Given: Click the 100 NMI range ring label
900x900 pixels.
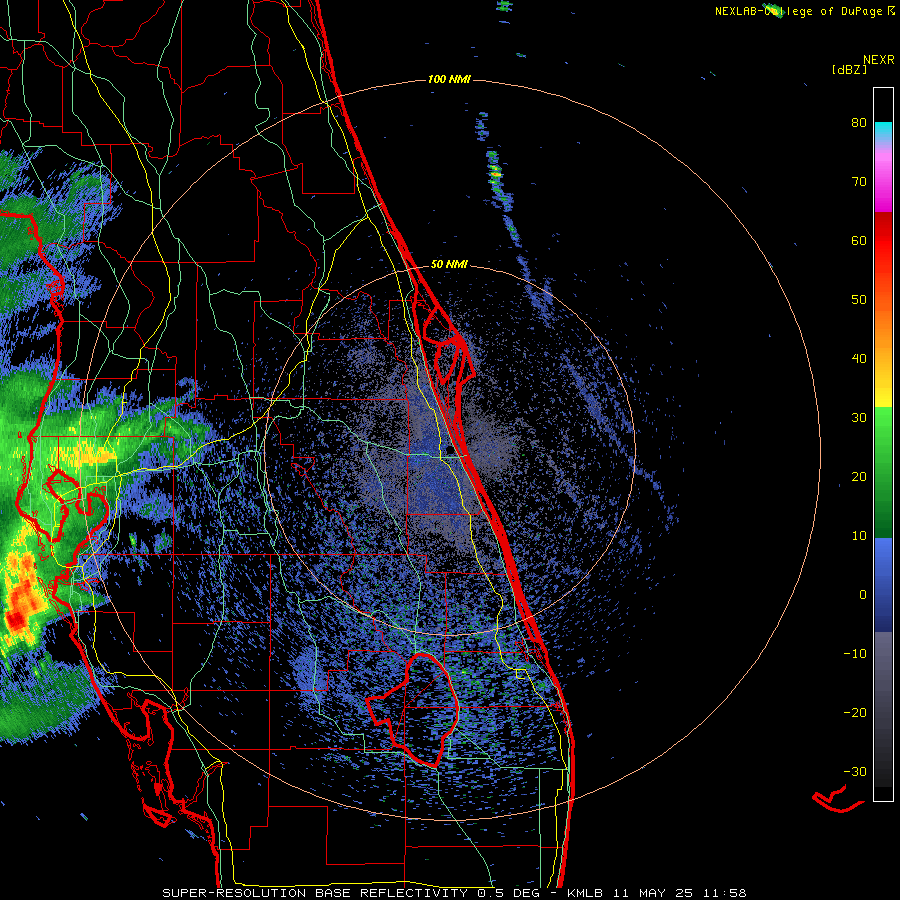Looking at the screenshot, I should tap(449, 79).
